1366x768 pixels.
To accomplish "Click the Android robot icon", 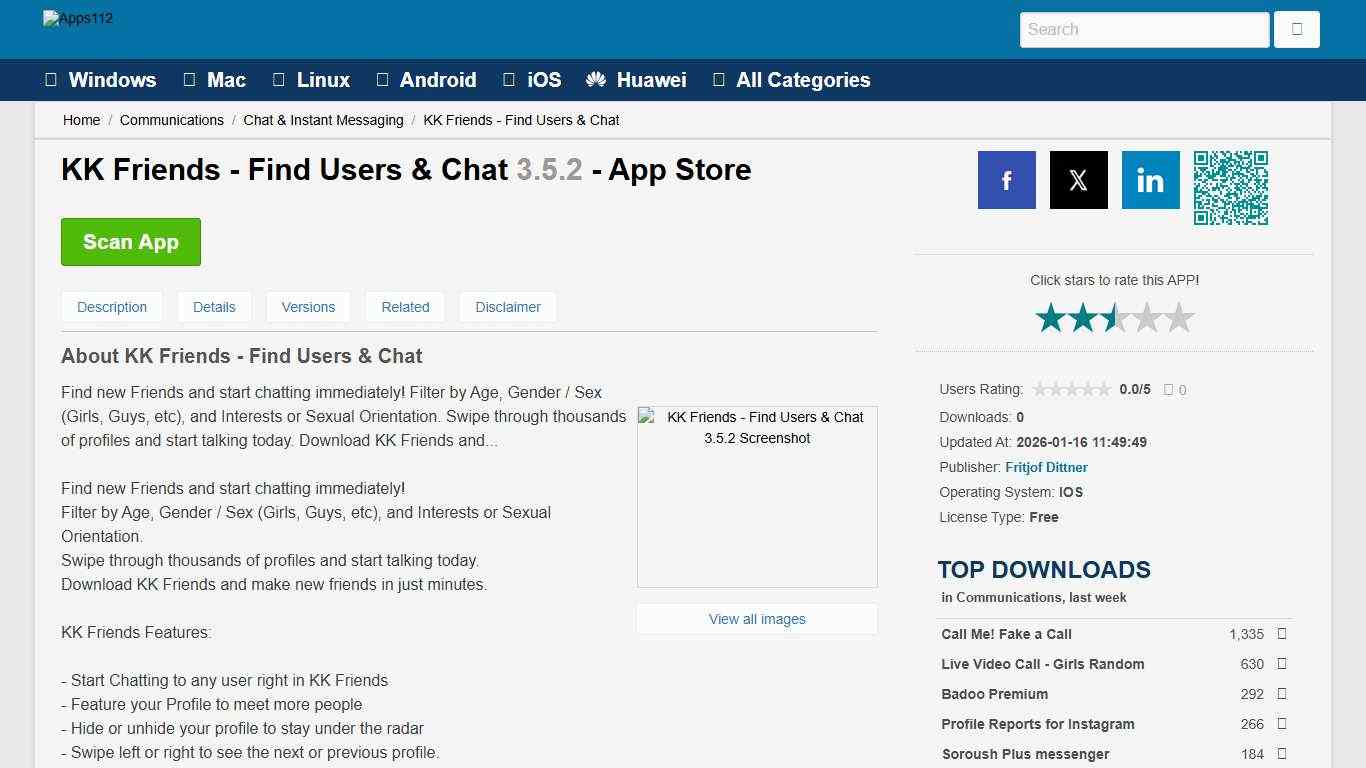I will click(x=381, y=79).
